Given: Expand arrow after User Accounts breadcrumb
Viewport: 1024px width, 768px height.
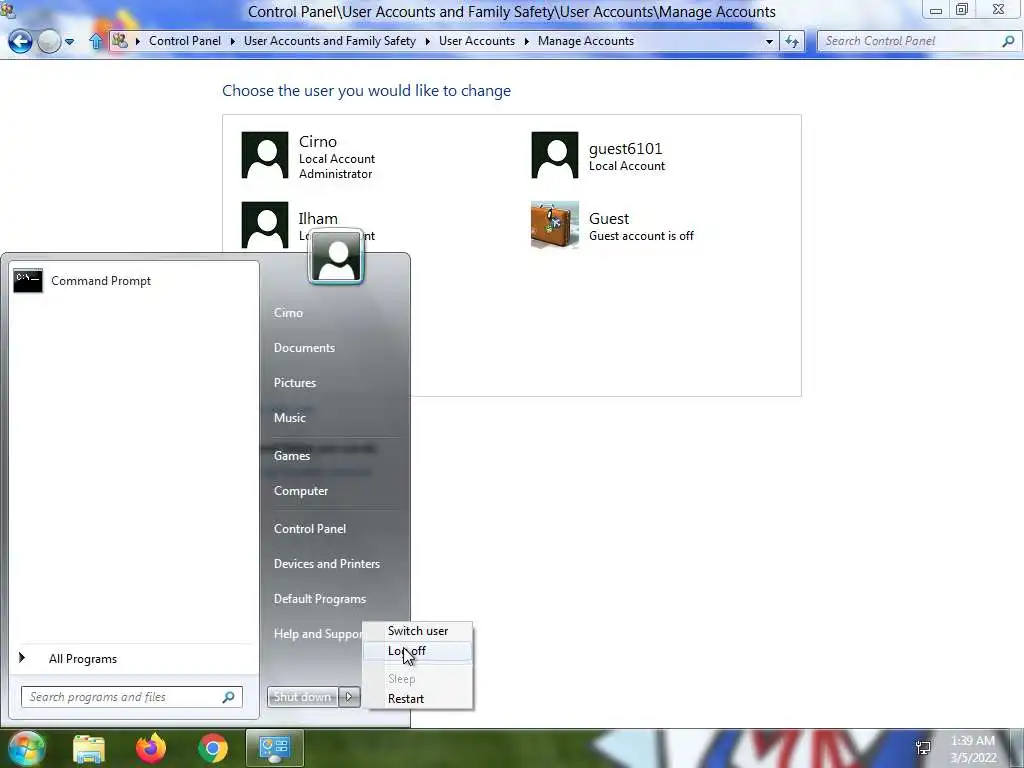Looking at the screenshot, I should pos(526,42).
